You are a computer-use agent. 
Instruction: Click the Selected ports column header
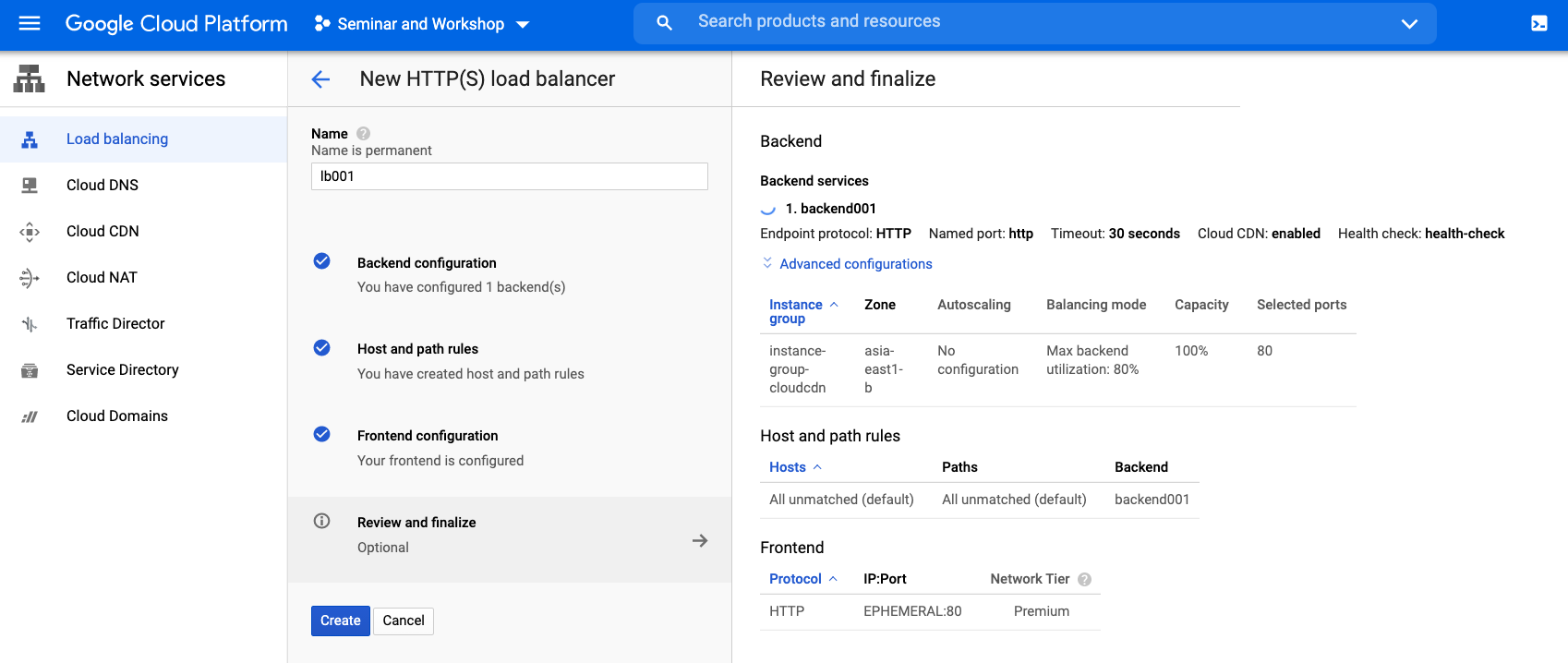[x=1302, y=305]
